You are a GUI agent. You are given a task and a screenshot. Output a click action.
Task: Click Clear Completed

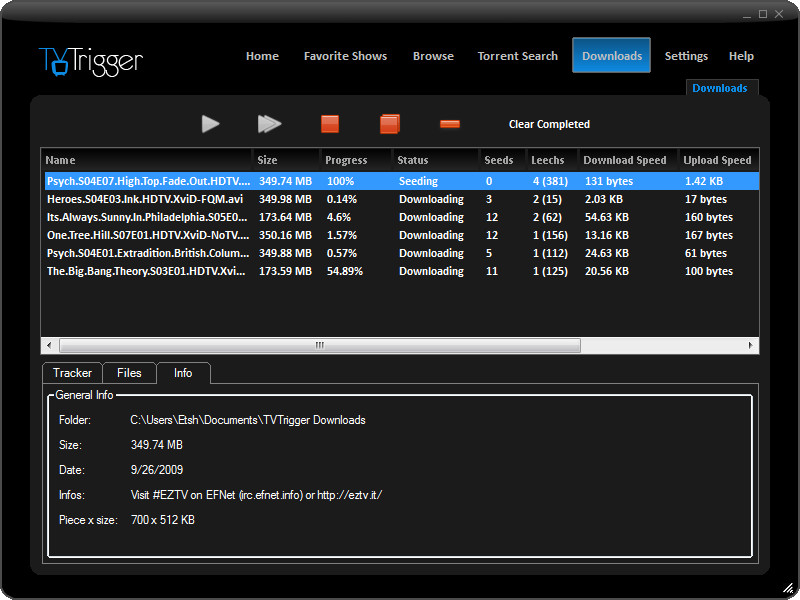click(x=549, y=124)
